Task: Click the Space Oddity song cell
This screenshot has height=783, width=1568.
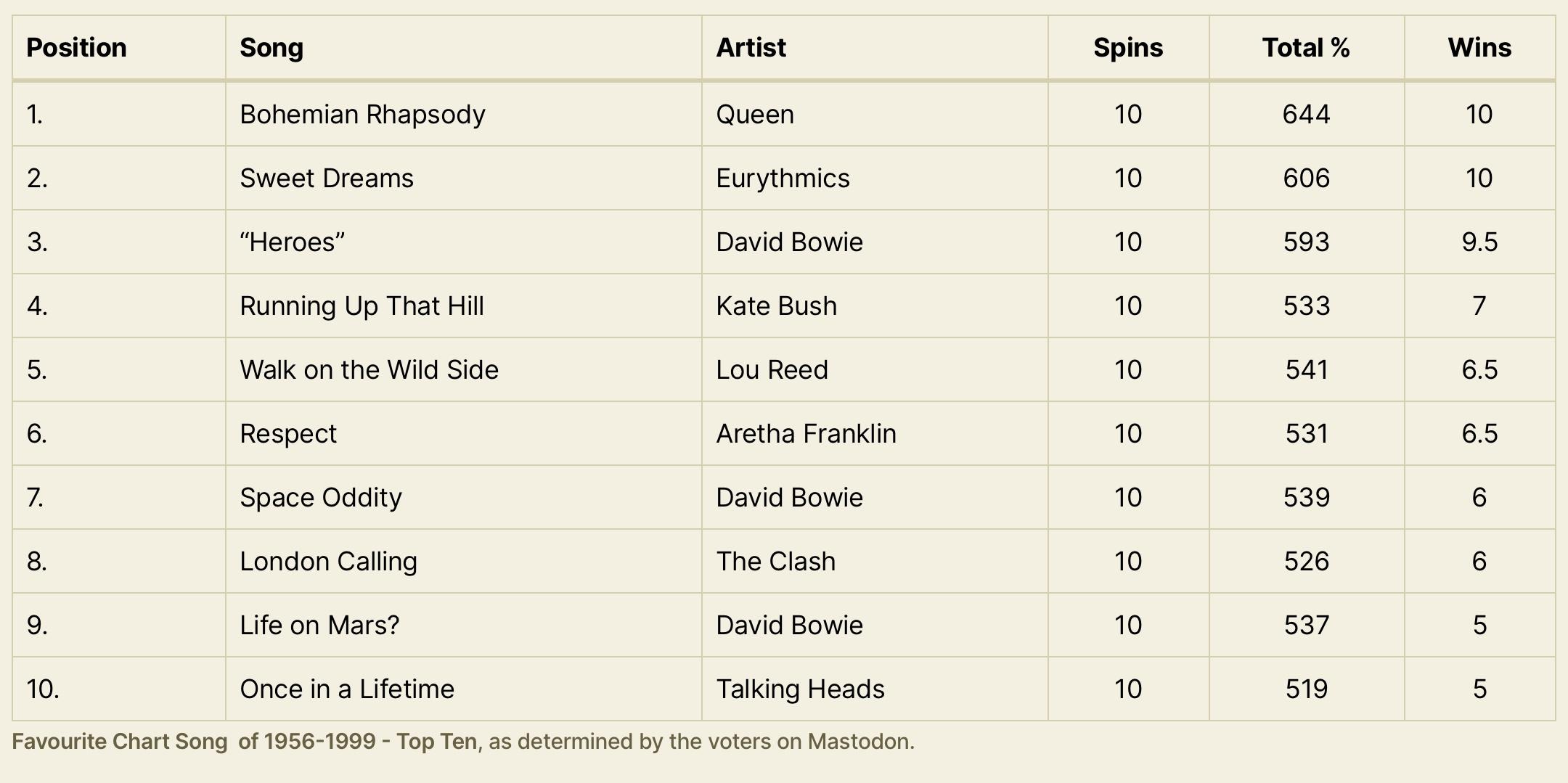Action: click(x=320, y=498)
